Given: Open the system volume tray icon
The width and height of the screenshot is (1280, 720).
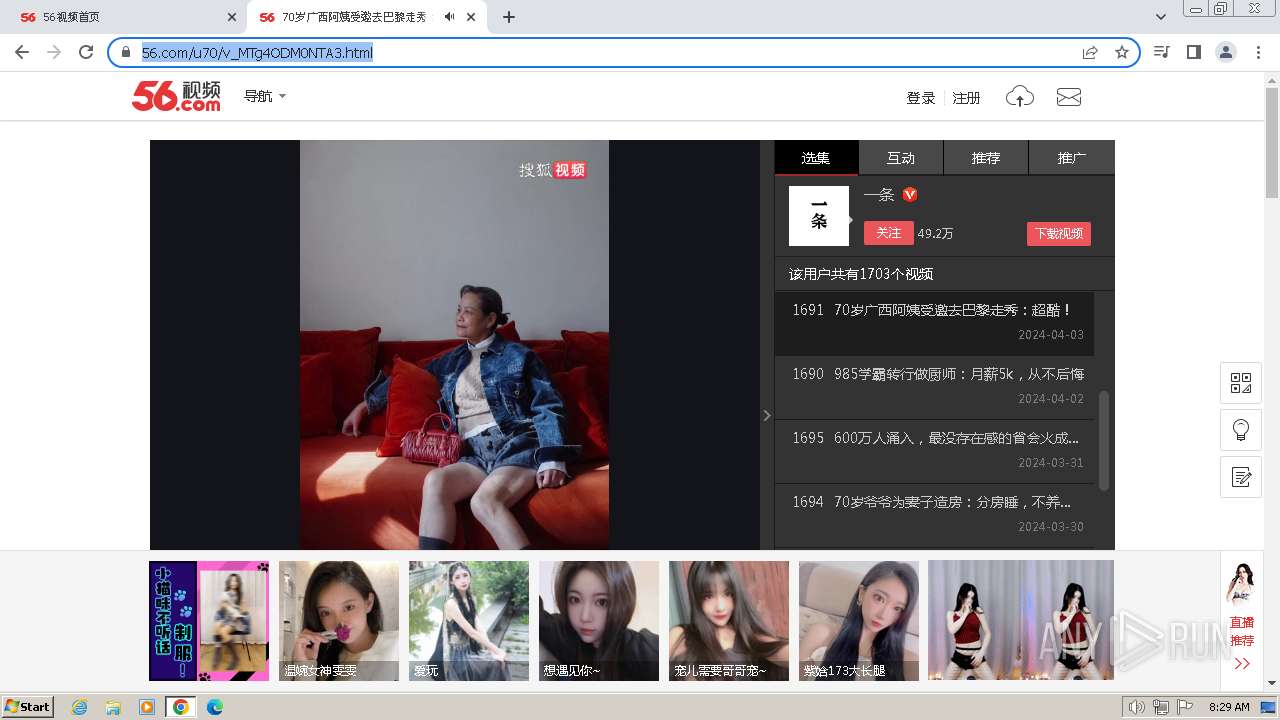Looking at the screenshot, I should pyautogui.click(x=1137, y=707).
